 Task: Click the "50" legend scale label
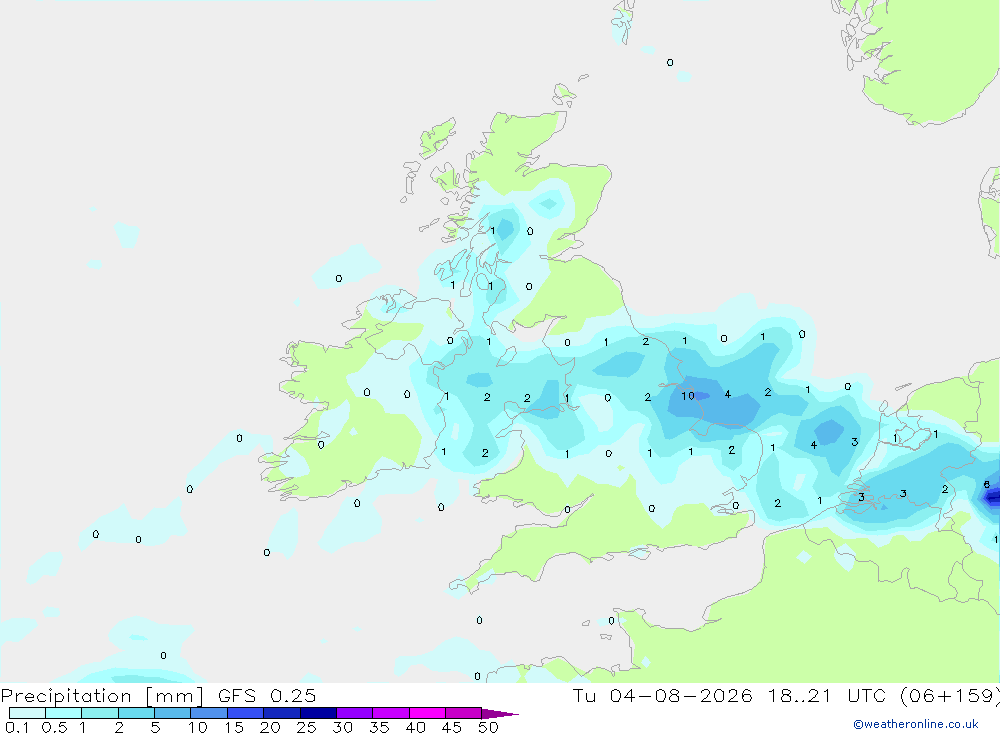pyautogui.click(x=488, y=727)
